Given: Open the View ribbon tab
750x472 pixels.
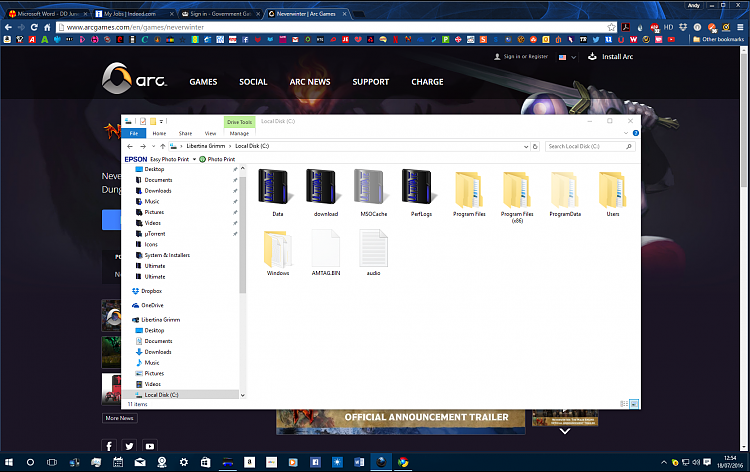Looking at the screenshot, I should tap(210, 133).
